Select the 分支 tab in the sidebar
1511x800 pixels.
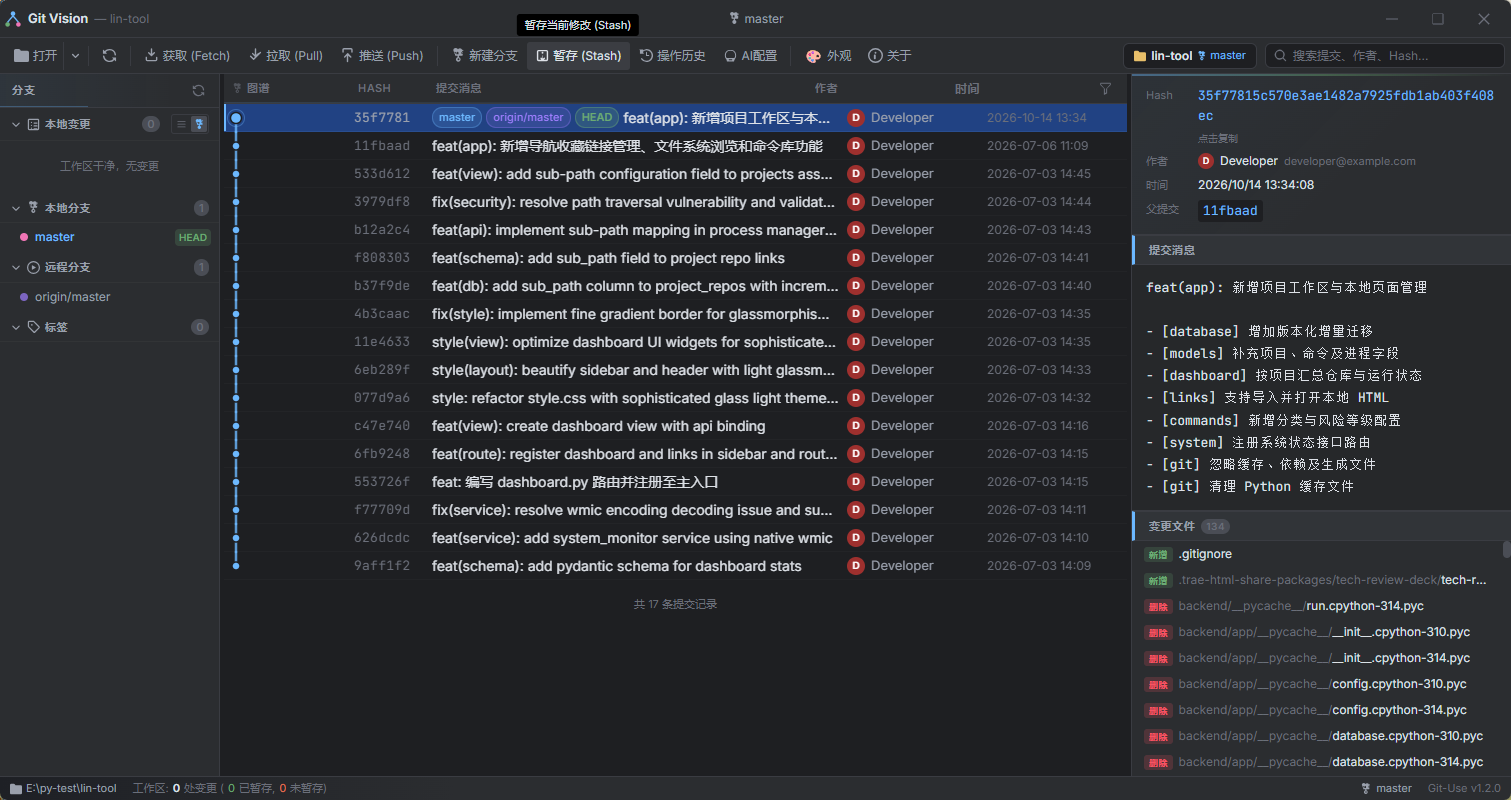click(23, 90)
